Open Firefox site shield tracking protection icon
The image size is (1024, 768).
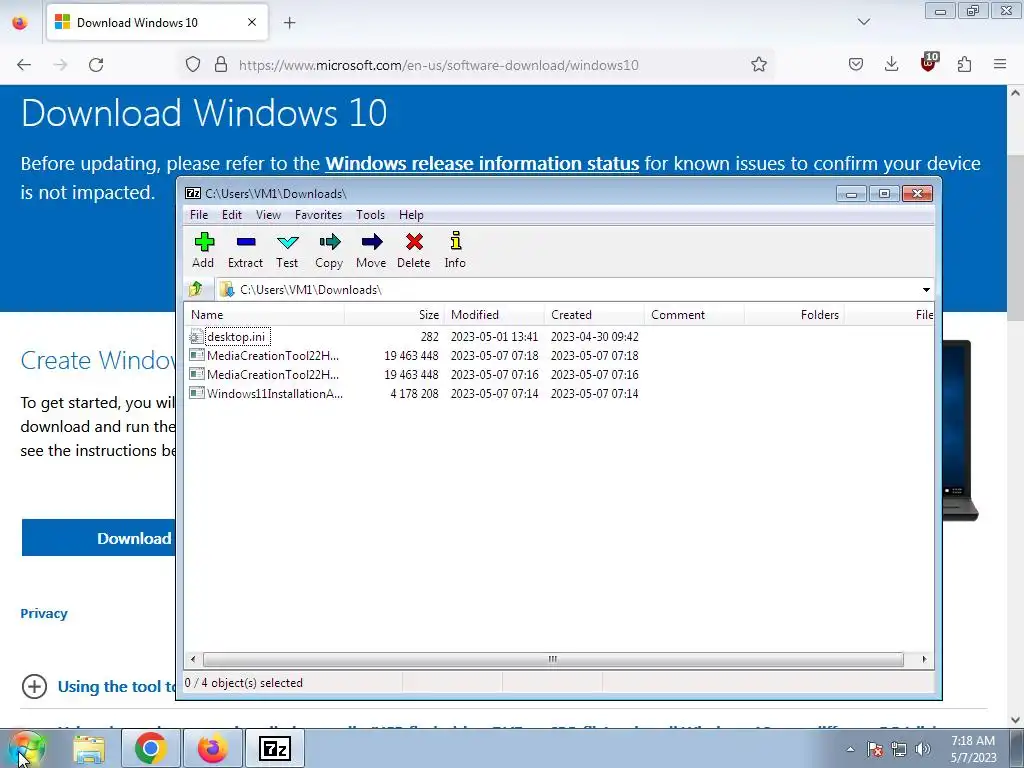[193, 65]
